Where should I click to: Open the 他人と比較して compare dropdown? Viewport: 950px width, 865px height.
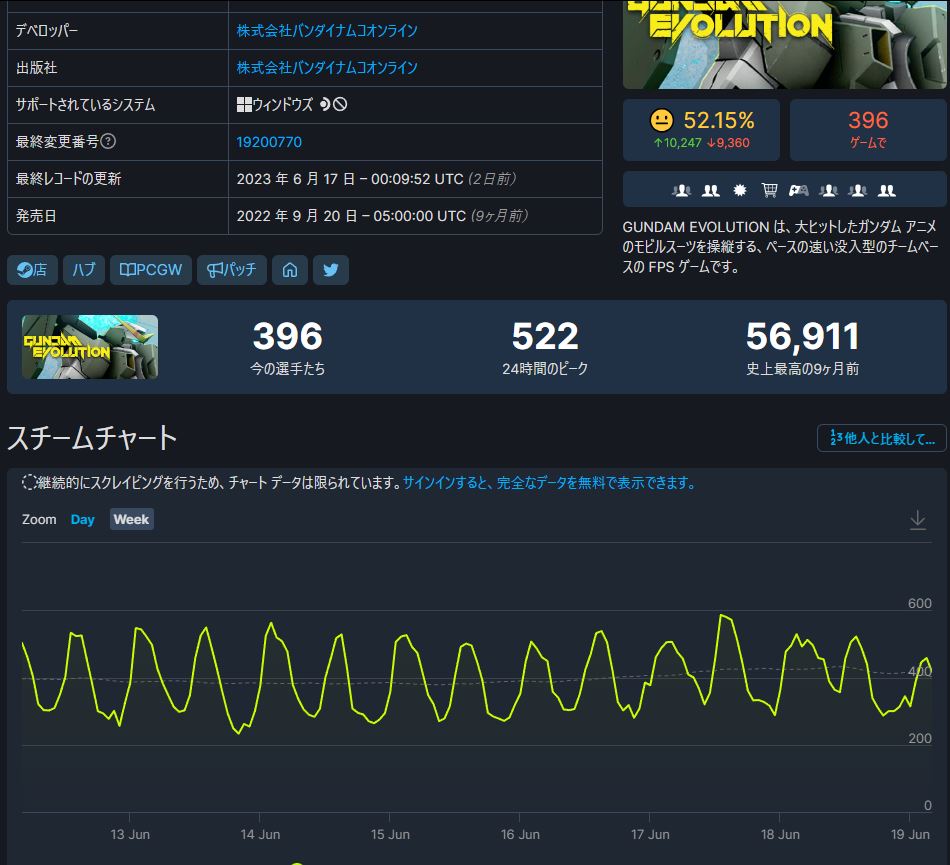point(881,438)
